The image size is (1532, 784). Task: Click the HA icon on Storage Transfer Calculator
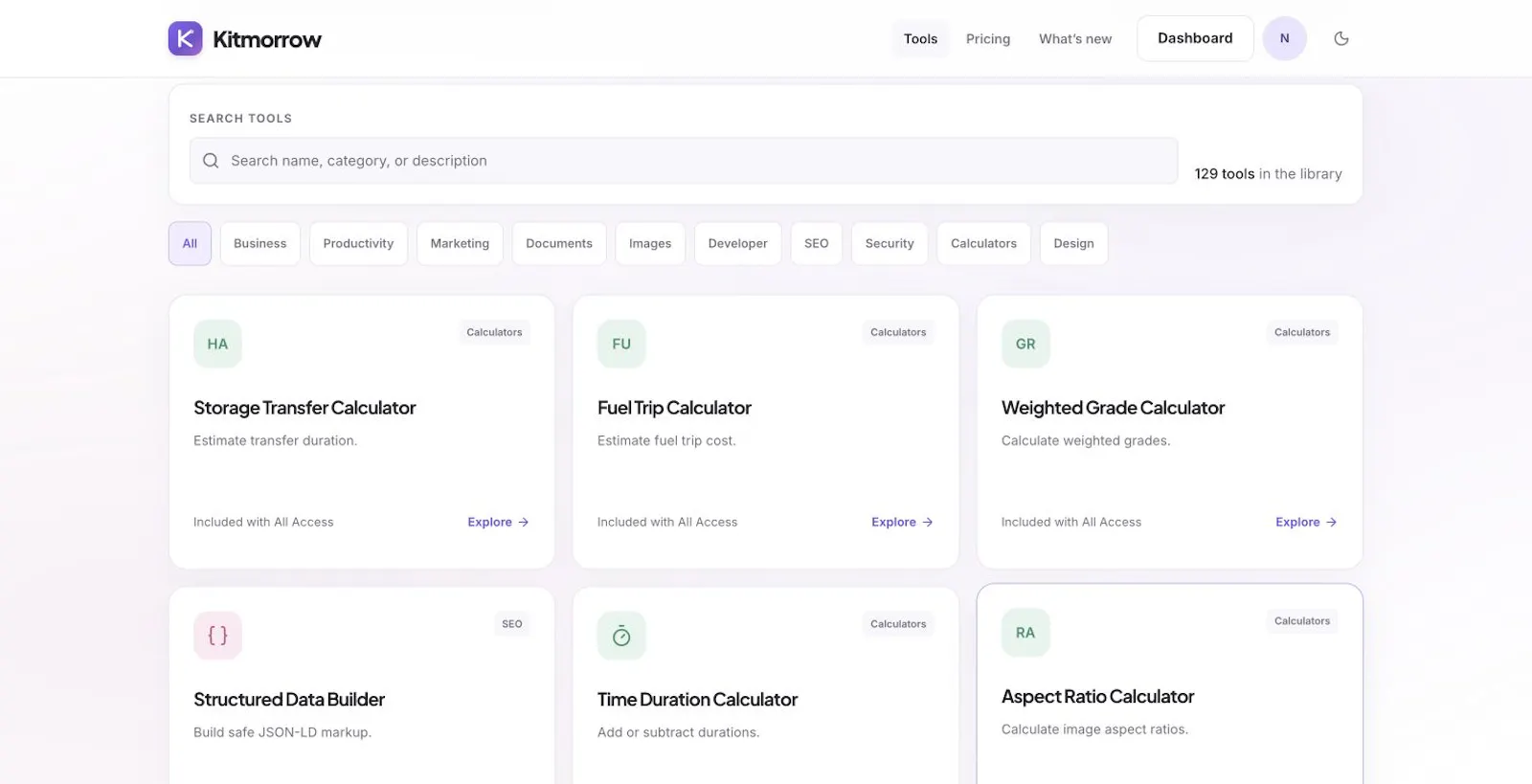coord(217,344)
